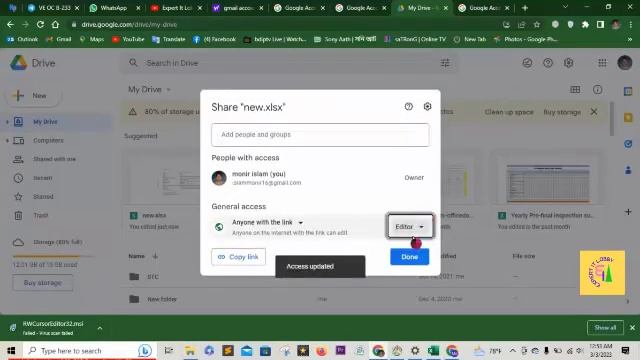This screenshot has height=360, width=640.
Task: Click Show all downloads button
Action: pos(605,327)
